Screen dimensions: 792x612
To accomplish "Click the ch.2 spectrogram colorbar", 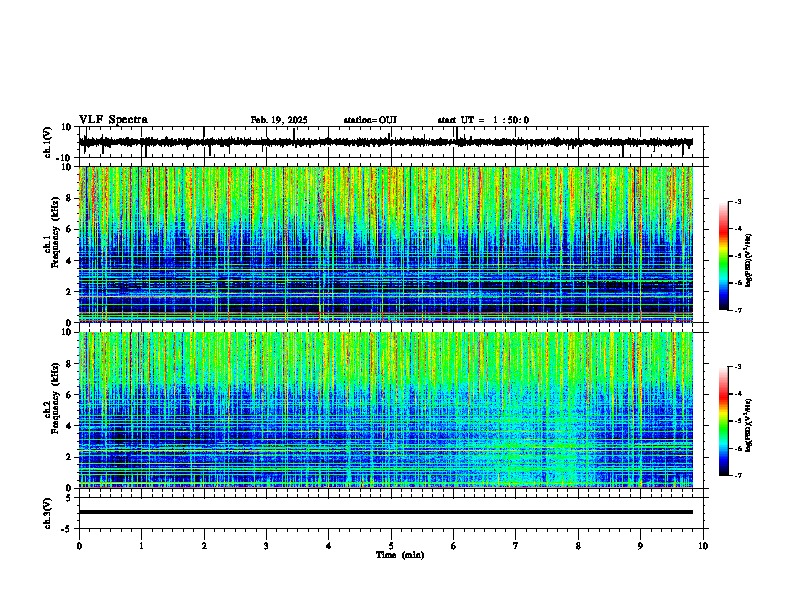I will pos(724,421).
